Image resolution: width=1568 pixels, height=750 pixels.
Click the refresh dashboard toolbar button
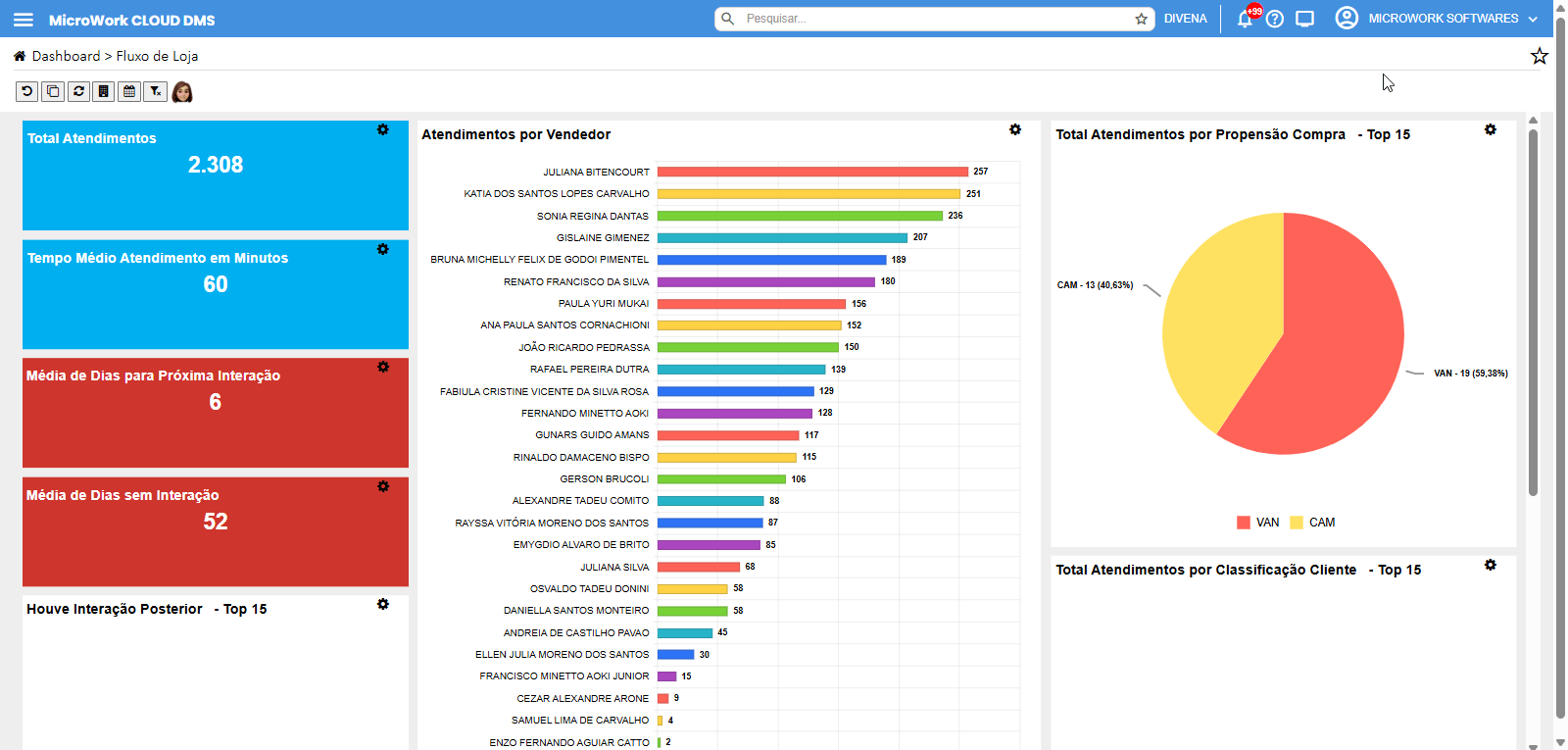[78, 91]
